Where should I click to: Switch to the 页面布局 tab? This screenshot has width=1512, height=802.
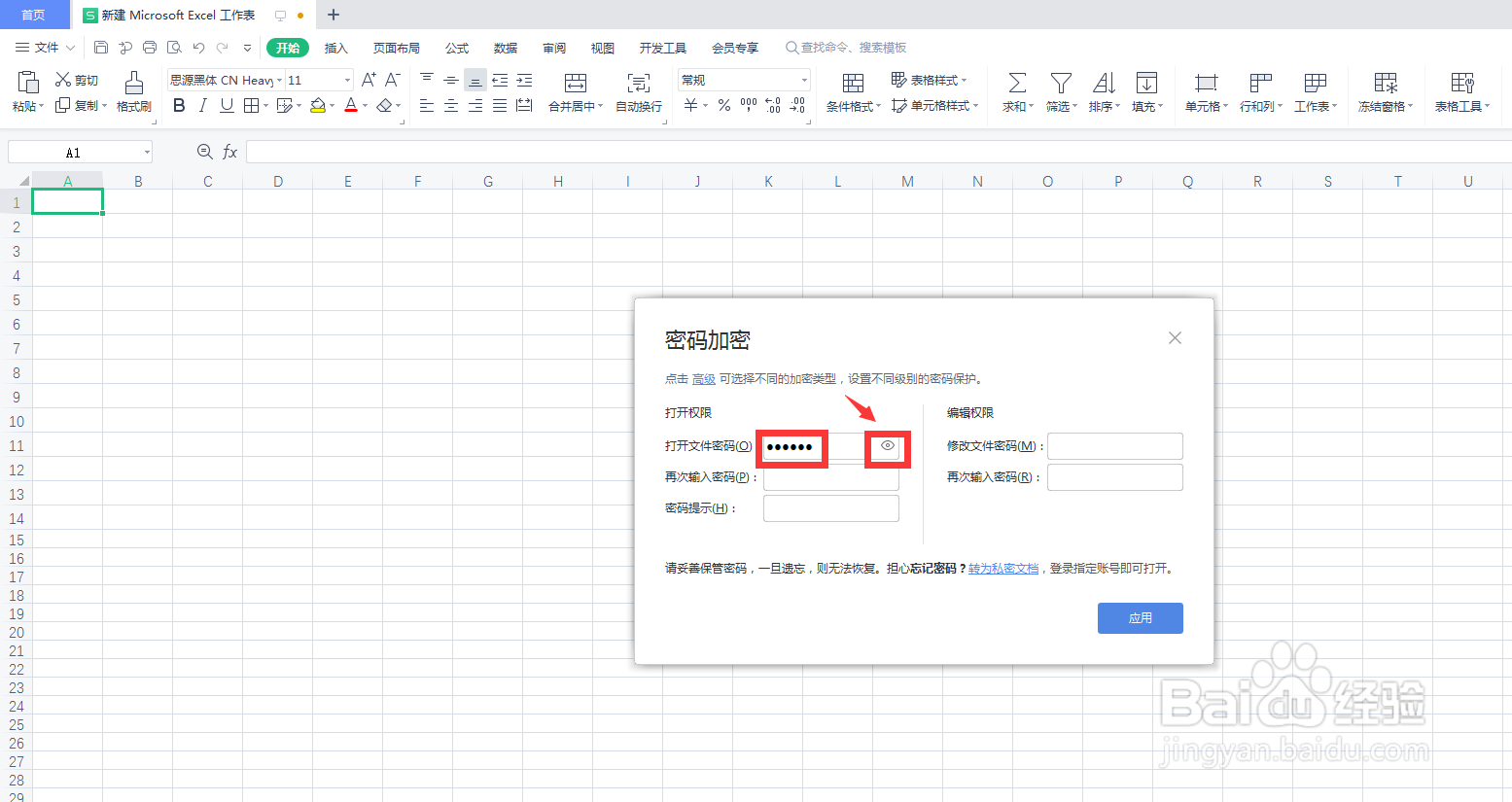397,48
